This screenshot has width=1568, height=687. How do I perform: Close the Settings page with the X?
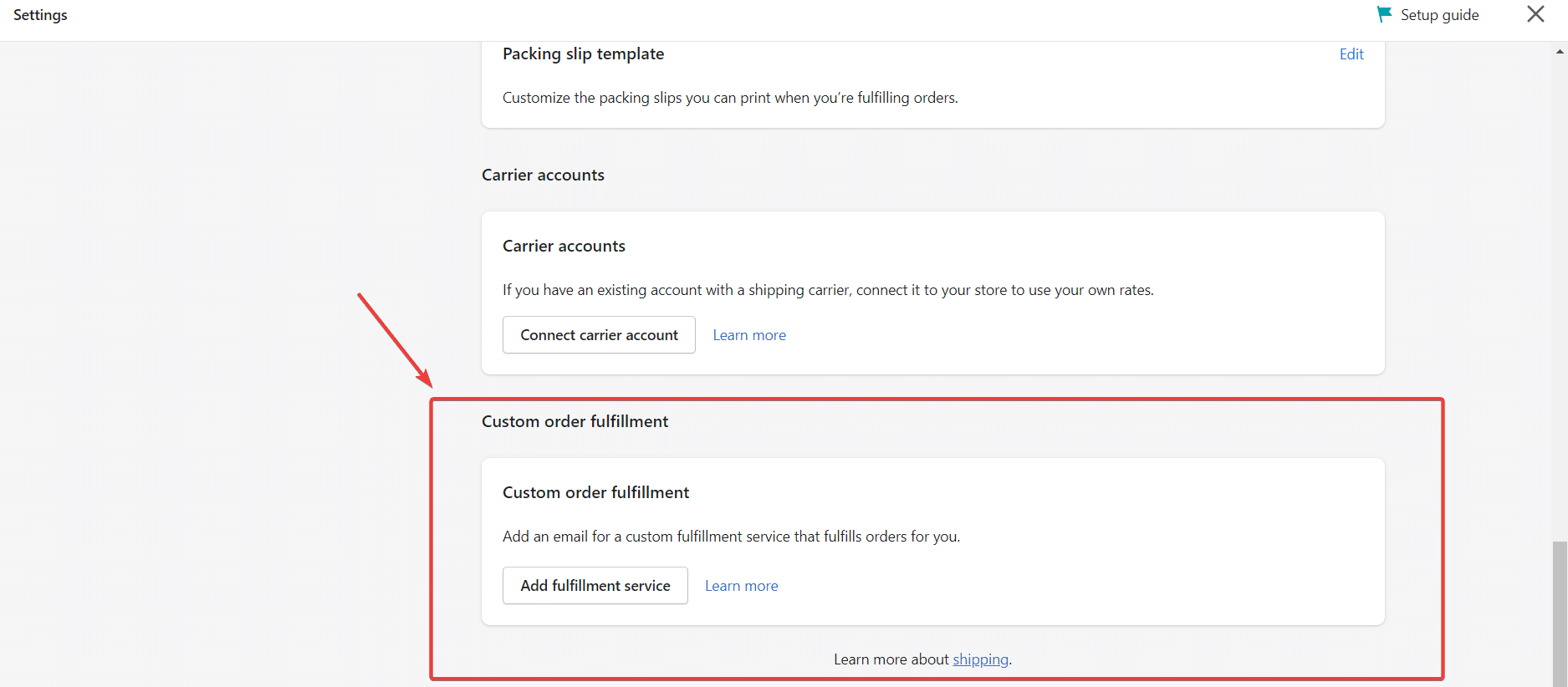click(1535, 14)
